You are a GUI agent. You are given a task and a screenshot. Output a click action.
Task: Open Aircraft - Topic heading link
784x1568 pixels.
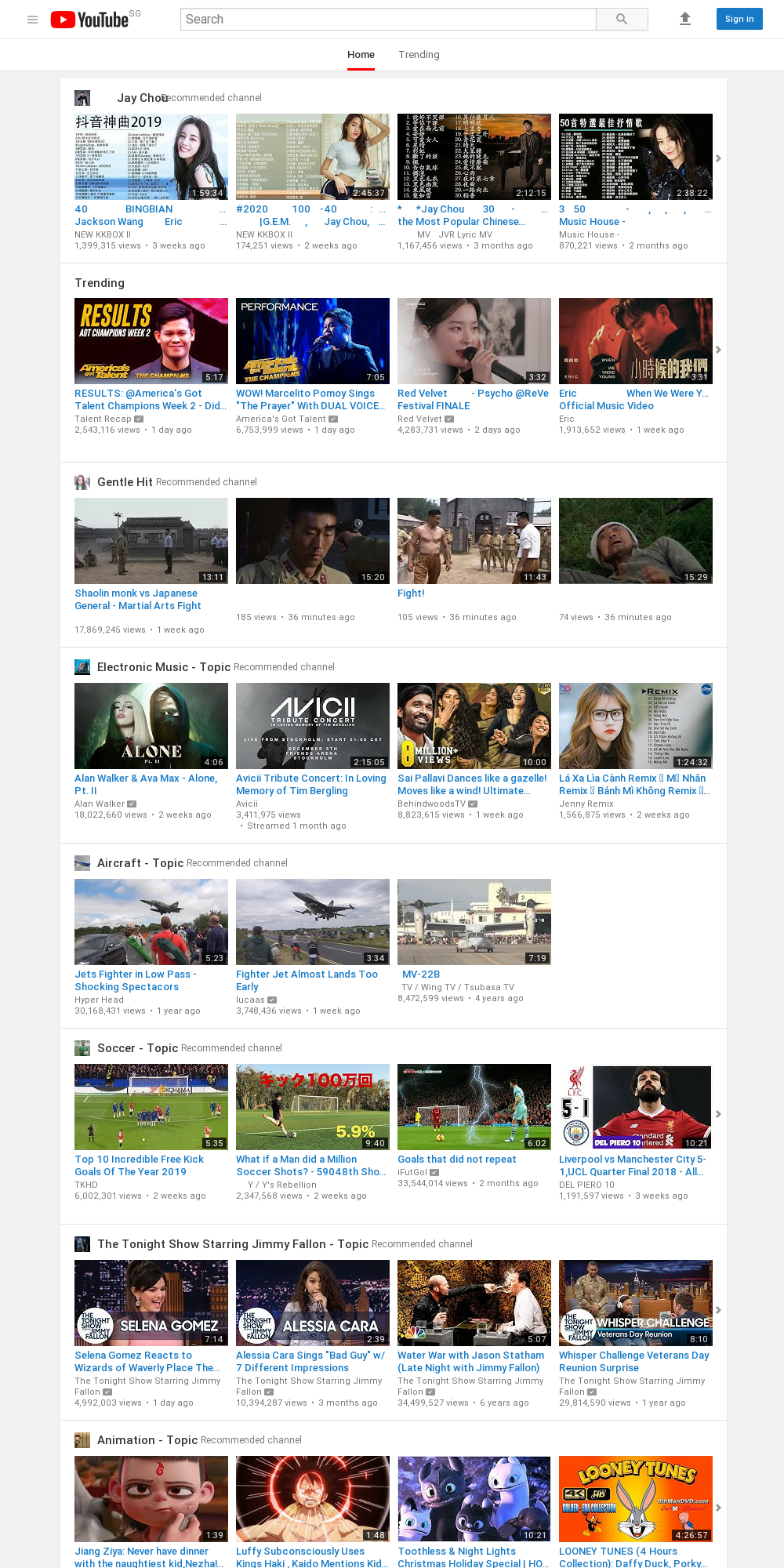140,863
